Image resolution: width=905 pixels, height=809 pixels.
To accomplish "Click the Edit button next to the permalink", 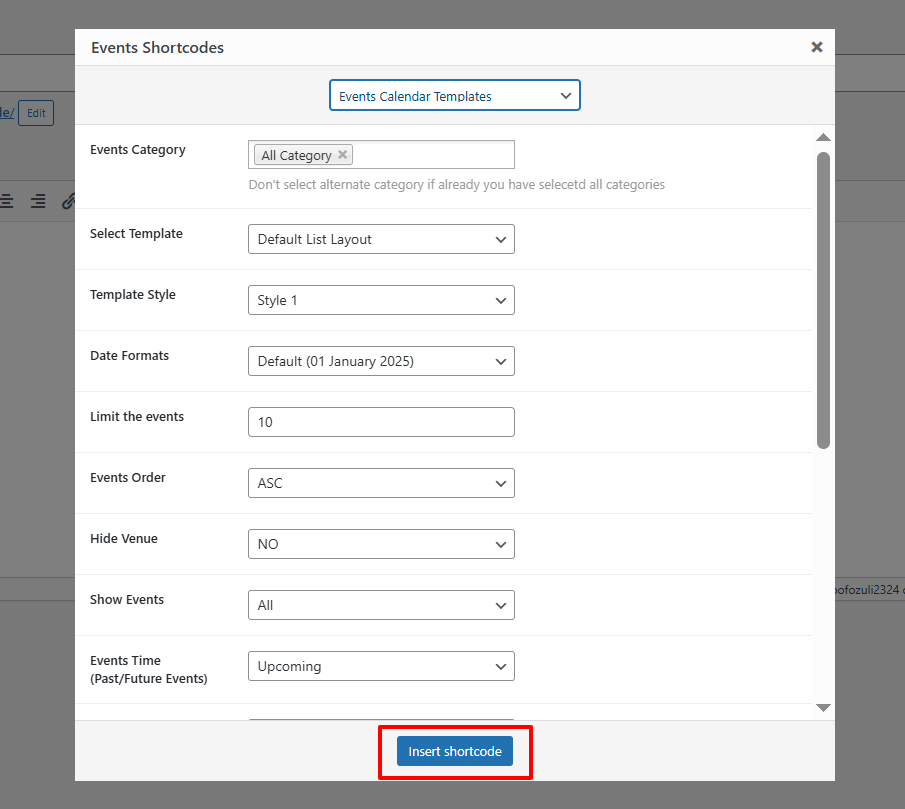I will pyautogui.click(x=35, y=113).
